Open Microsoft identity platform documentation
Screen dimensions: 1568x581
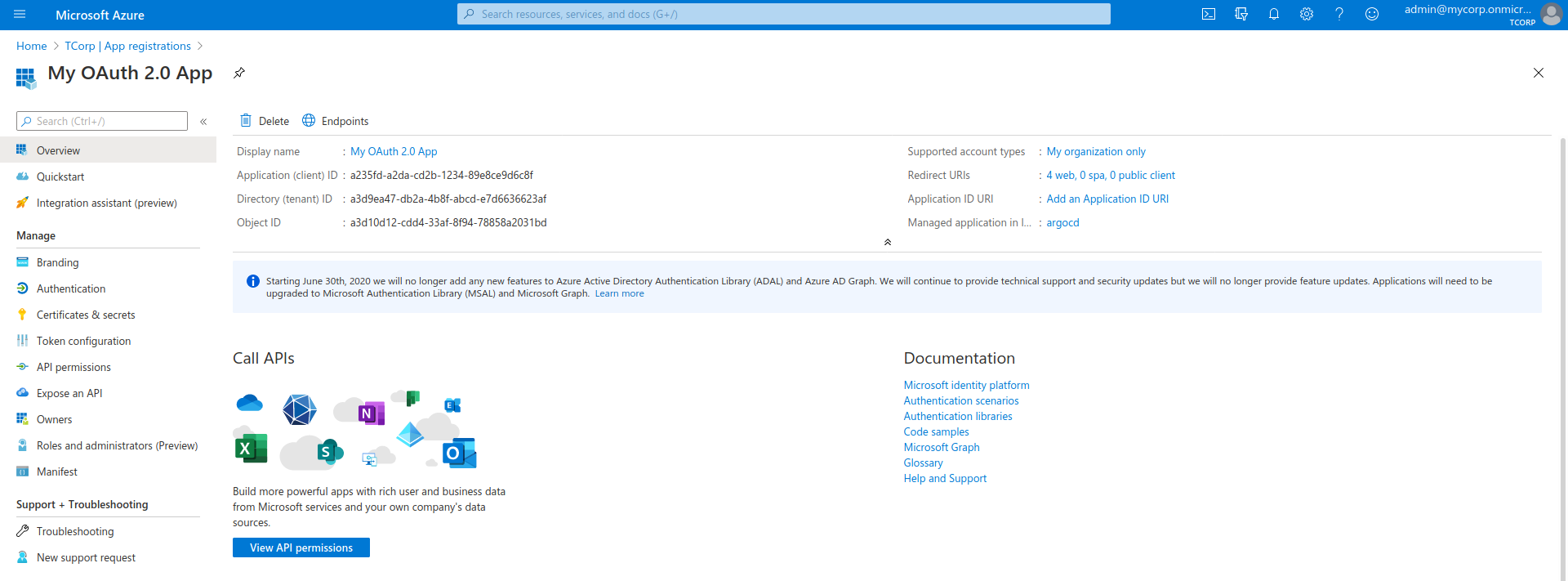point(966,385)
